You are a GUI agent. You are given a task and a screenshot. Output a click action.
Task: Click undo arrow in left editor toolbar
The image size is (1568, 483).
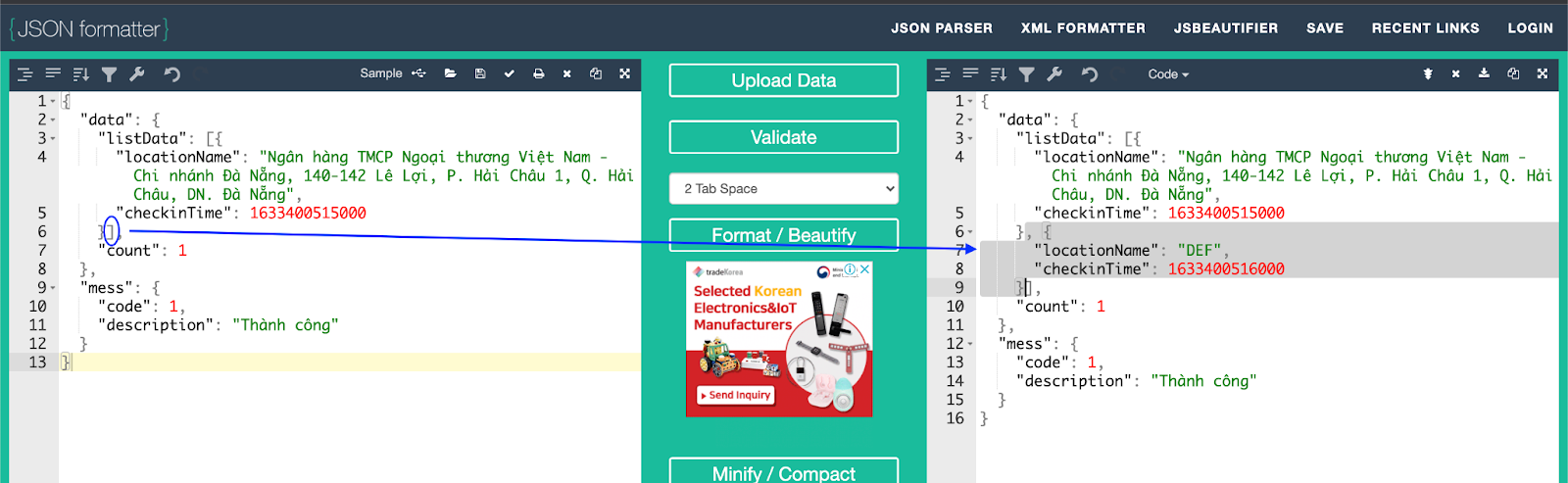(x=172, y=73)
